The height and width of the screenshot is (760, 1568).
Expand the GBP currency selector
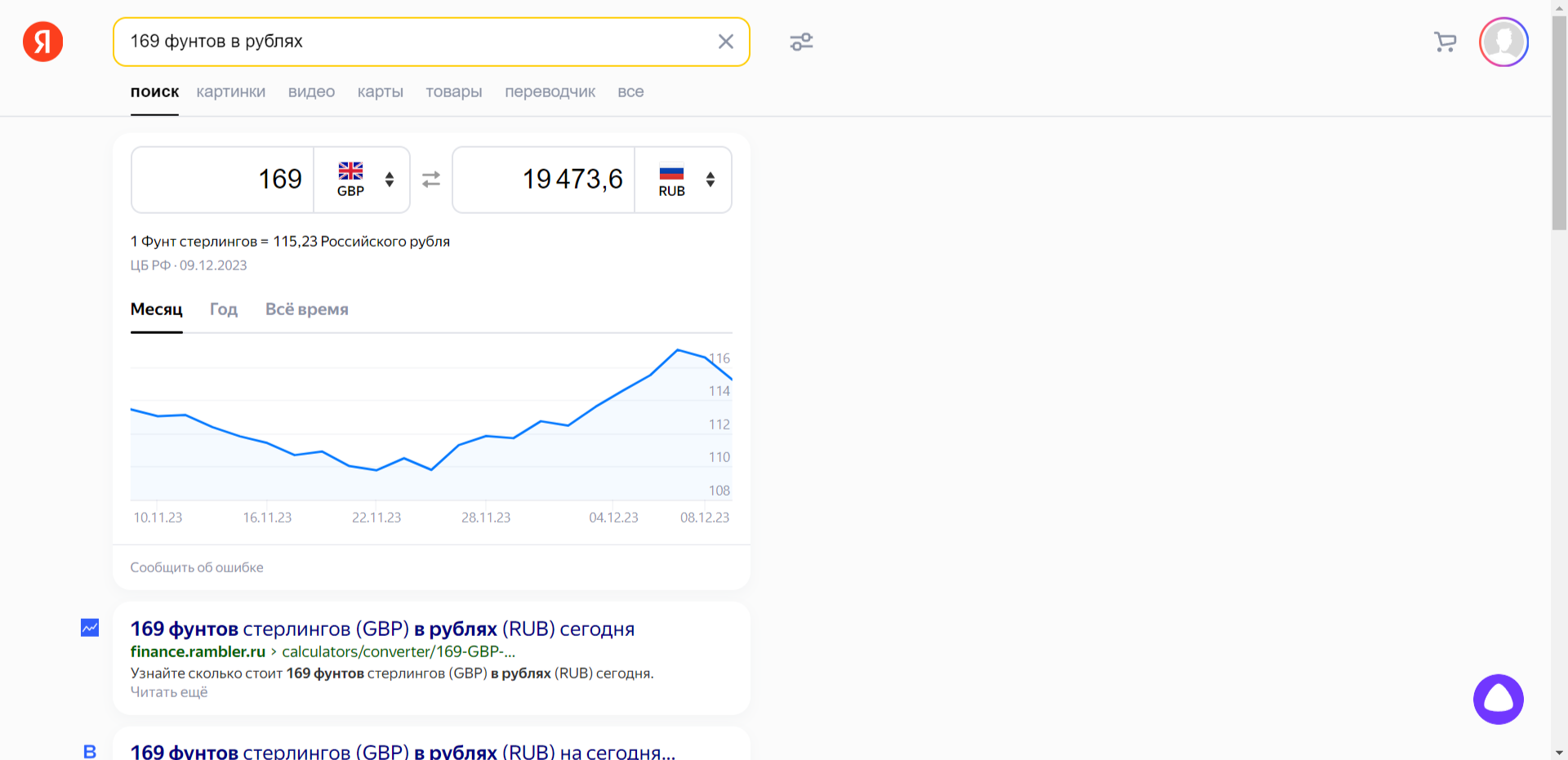[x=363, y=180]
